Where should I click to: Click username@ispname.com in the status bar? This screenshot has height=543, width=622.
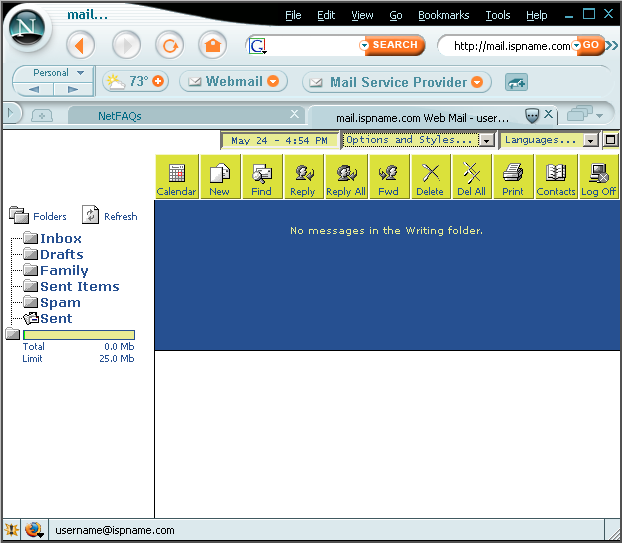pyautogui.click(x=115, y=530)
